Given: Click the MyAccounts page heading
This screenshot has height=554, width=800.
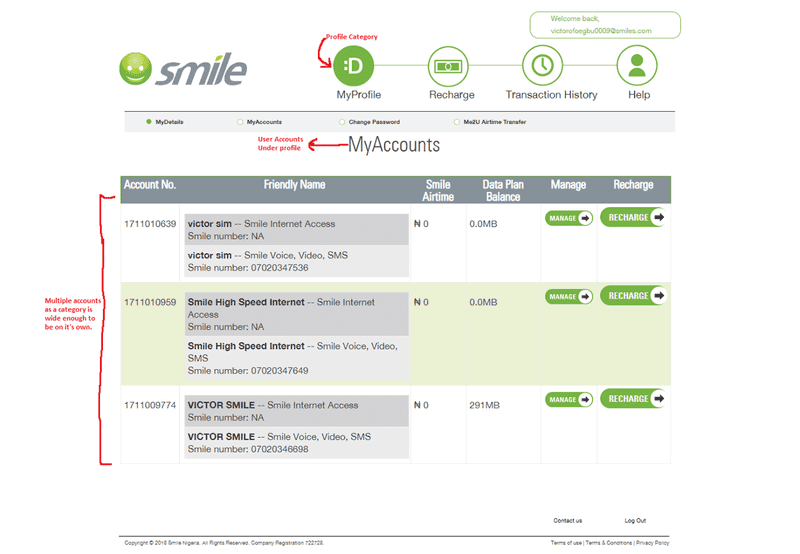Looking at the screenshot, I should tap(394, 145).
